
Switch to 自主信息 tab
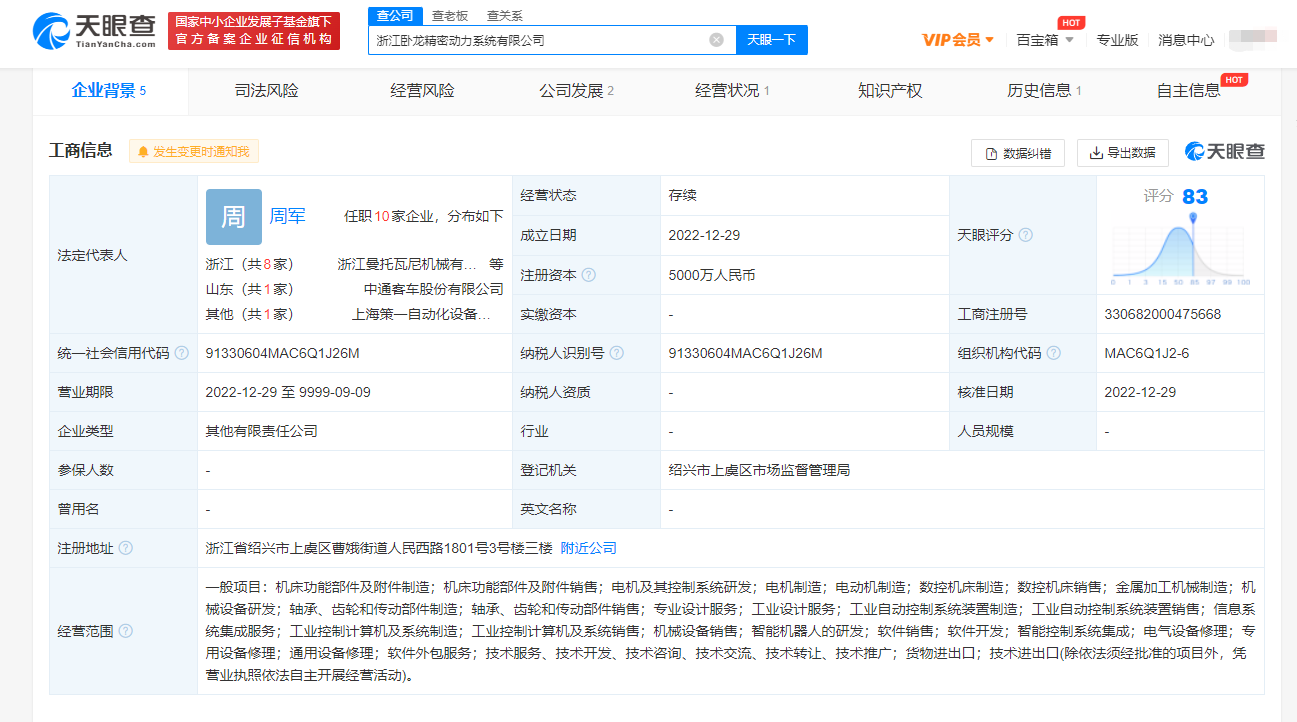click(x=1189, y=91)
